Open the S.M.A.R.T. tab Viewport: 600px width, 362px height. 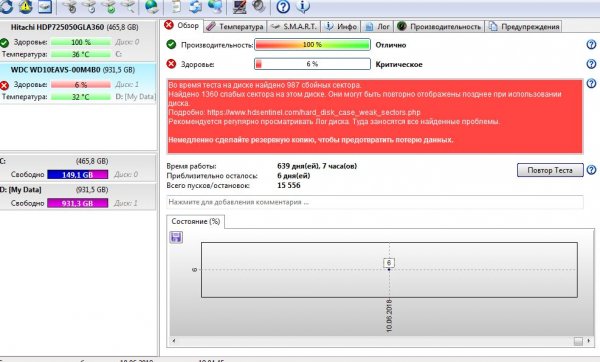pyautogui.click(x=293, y=26)
